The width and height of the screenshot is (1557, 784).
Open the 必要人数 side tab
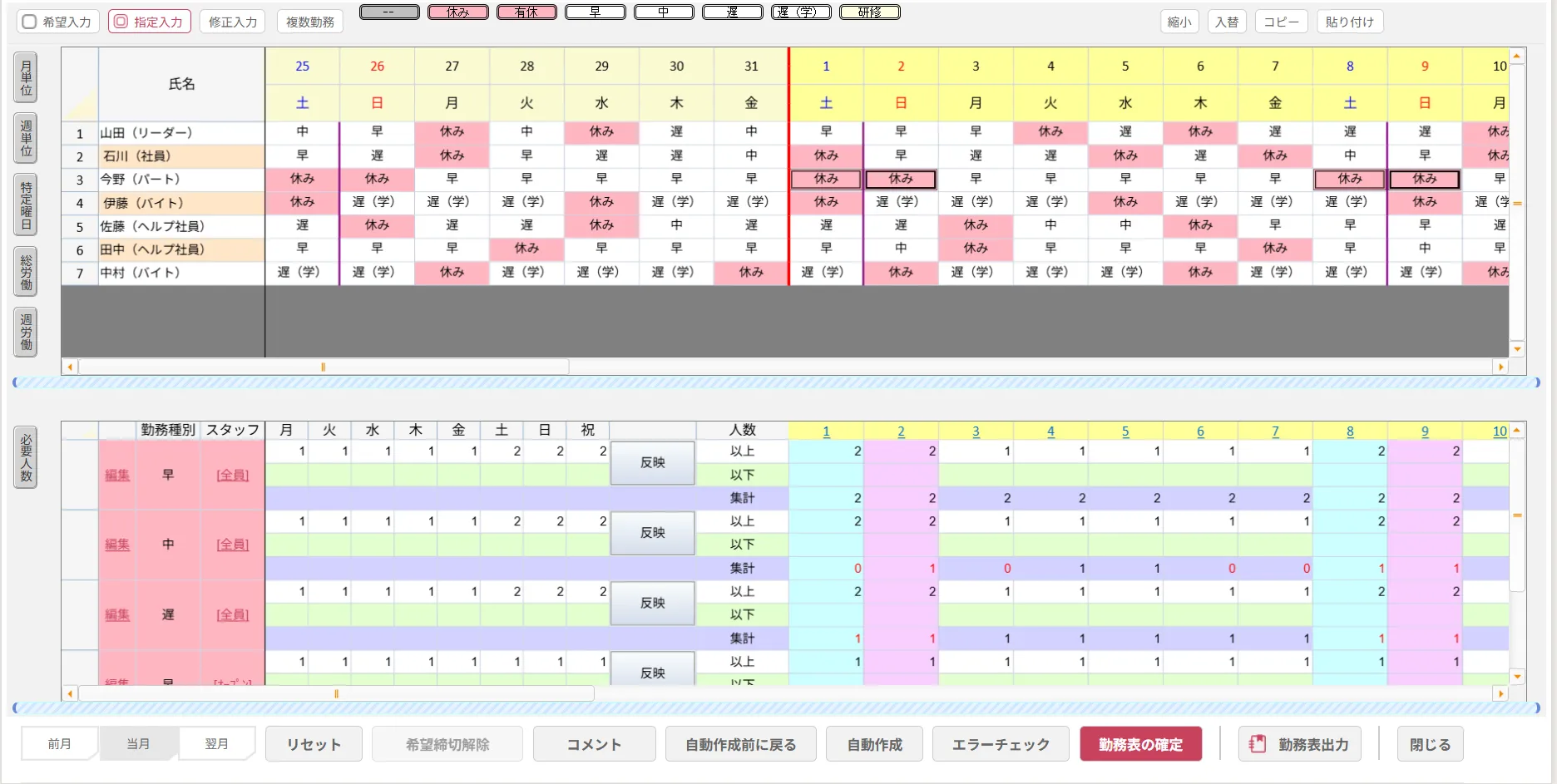tap(26, 457)
